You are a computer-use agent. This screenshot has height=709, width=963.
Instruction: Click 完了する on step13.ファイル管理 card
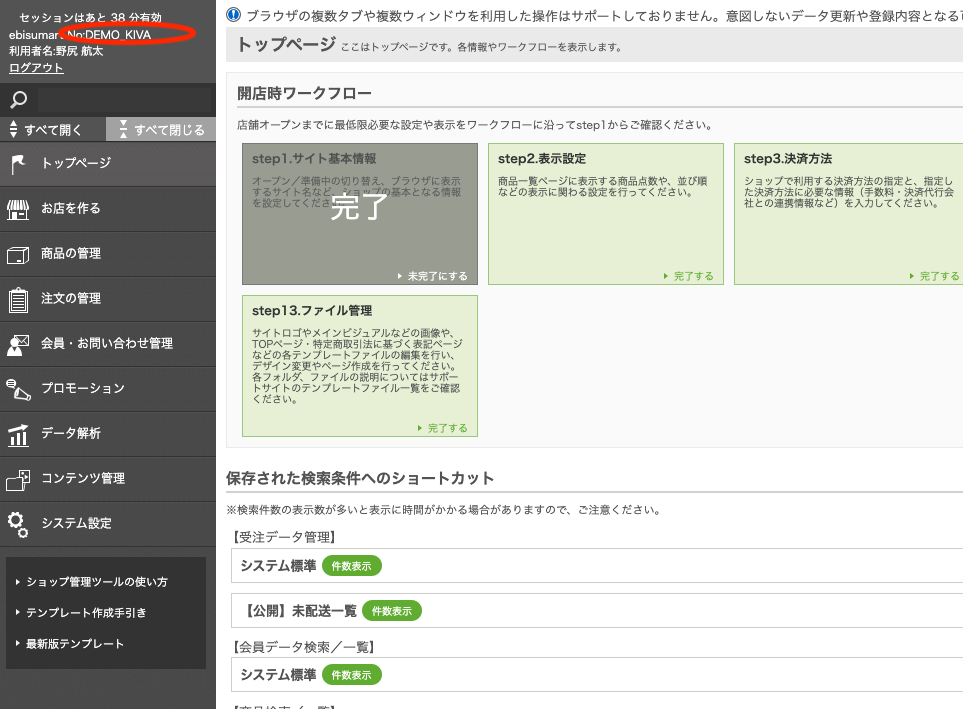443,428
